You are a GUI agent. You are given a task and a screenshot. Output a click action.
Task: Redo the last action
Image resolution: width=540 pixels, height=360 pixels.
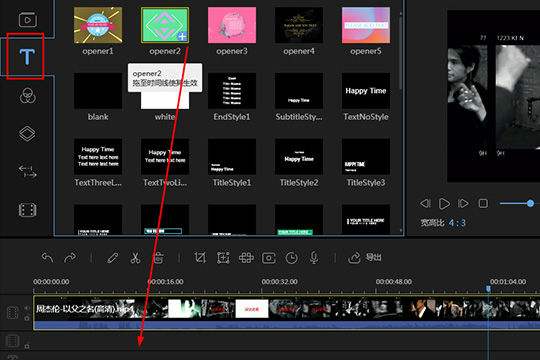click(70, 257)
